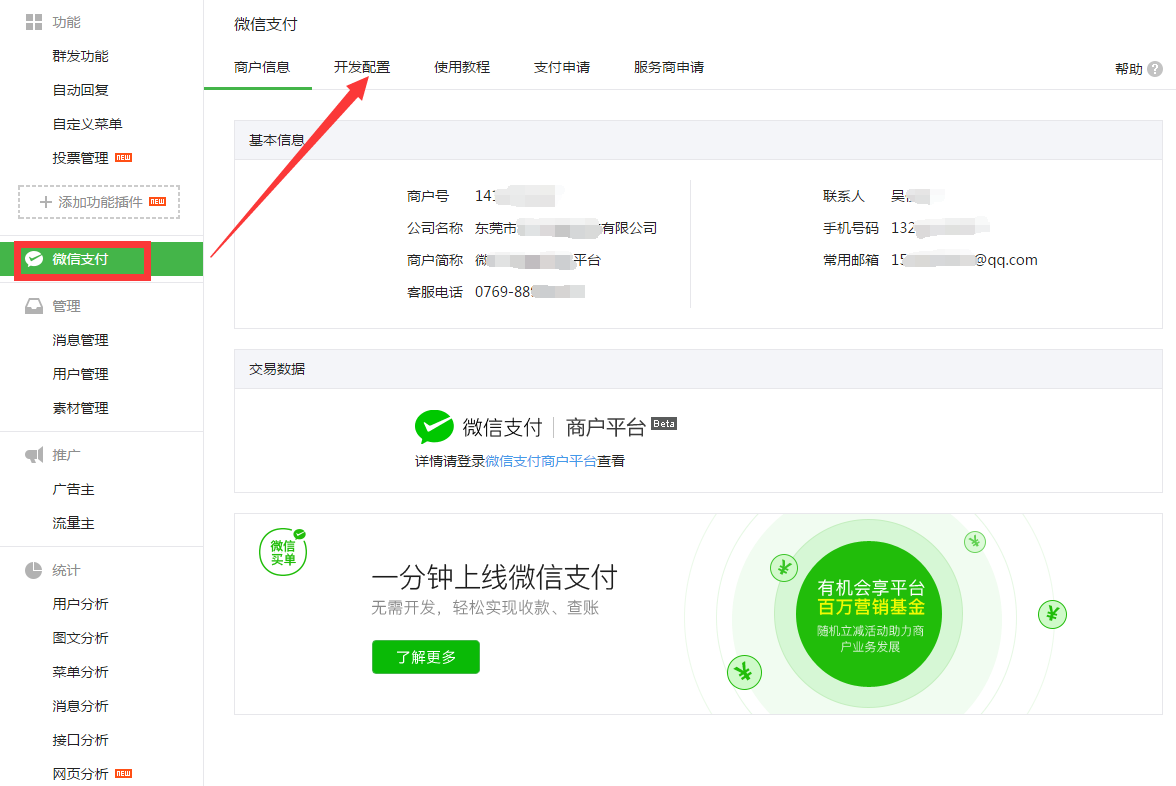Viewport: 1176px width, 786px height.
Task: Click the 公司名称 label
Action: coord(435,228)
